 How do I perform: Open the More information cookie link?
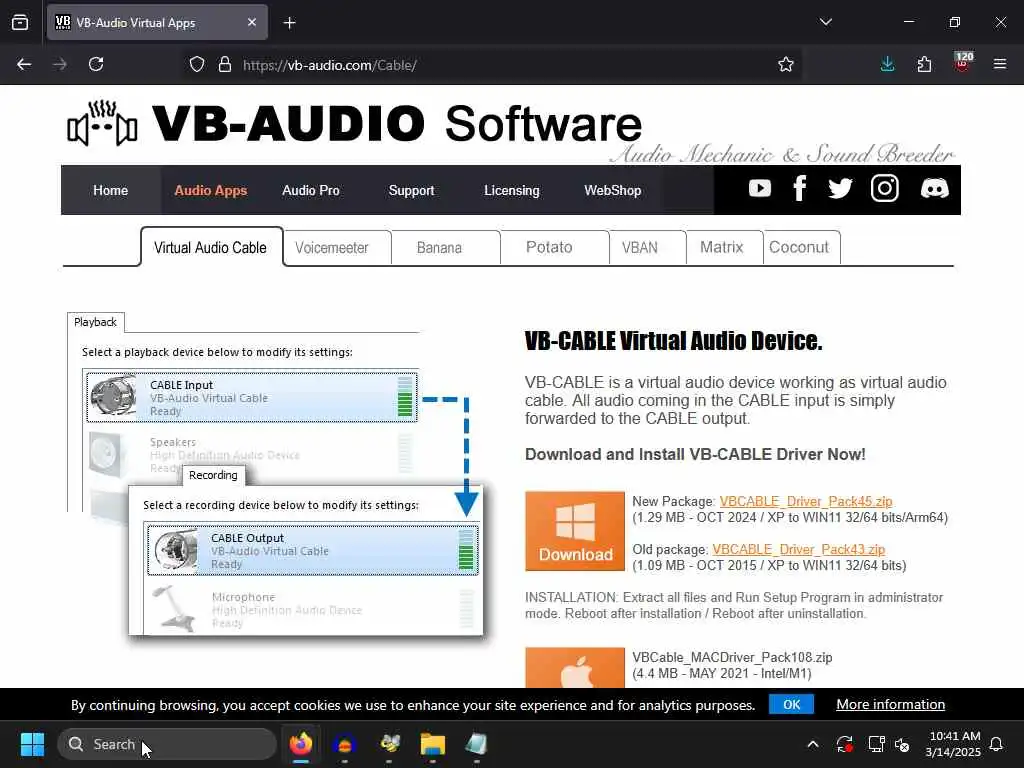pos(891,704)
